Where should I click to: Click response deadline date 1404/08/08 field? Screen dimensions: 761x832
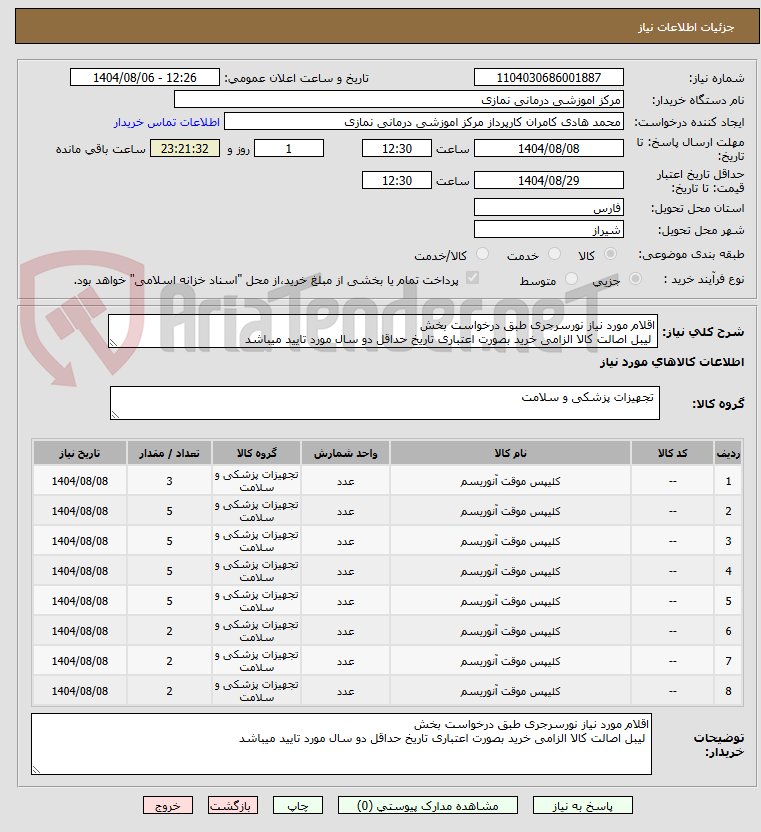549,149
